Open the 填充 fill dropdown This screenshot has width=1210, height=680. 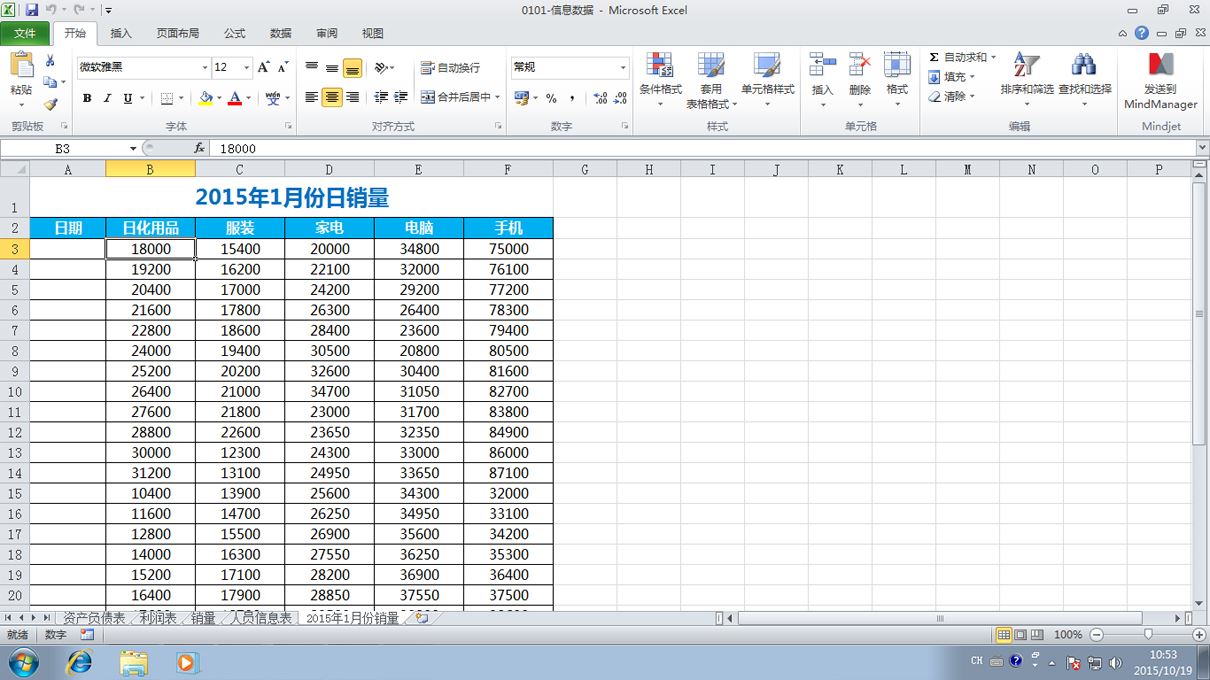[951, 77]
